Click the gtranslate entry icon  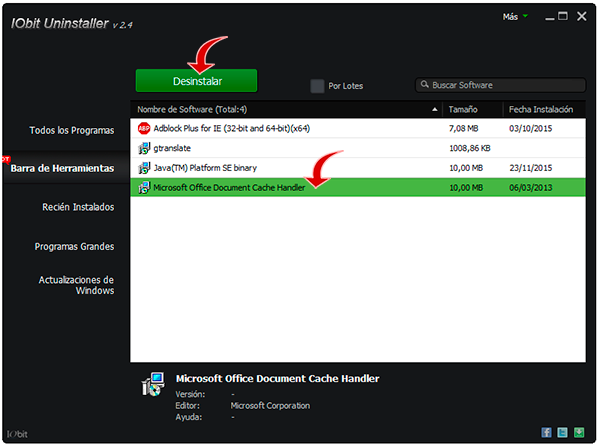click(143, 148)
